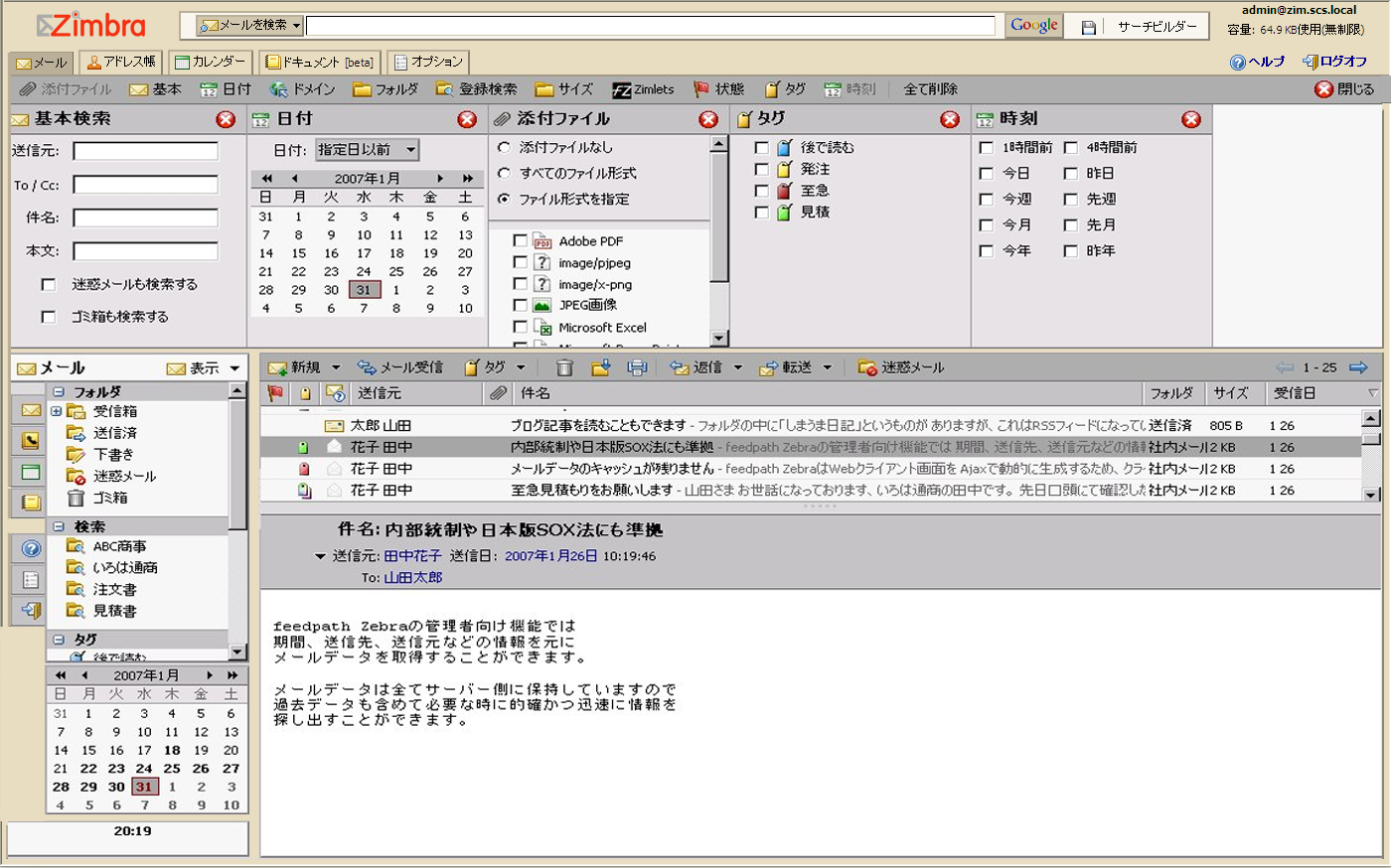
Task: Click the フォルダ search toolbar item
Action: [x=386, y=89]
